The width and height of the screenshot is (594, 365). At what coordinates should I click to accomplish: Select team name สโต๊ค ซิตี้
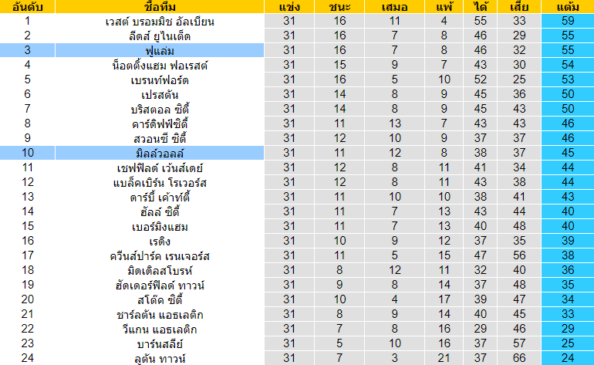click(160, 300)
